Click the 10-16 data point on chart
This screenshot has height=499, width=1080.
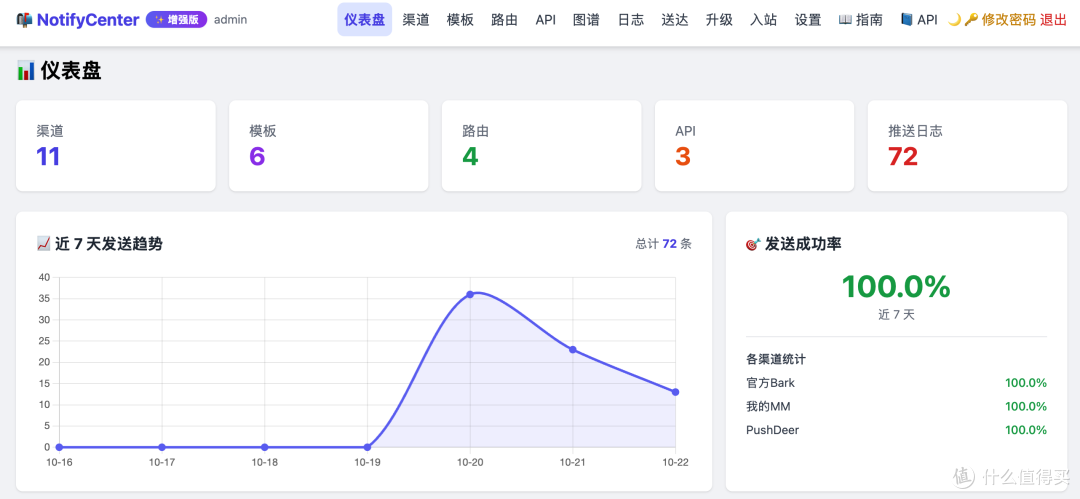[59, 447]
